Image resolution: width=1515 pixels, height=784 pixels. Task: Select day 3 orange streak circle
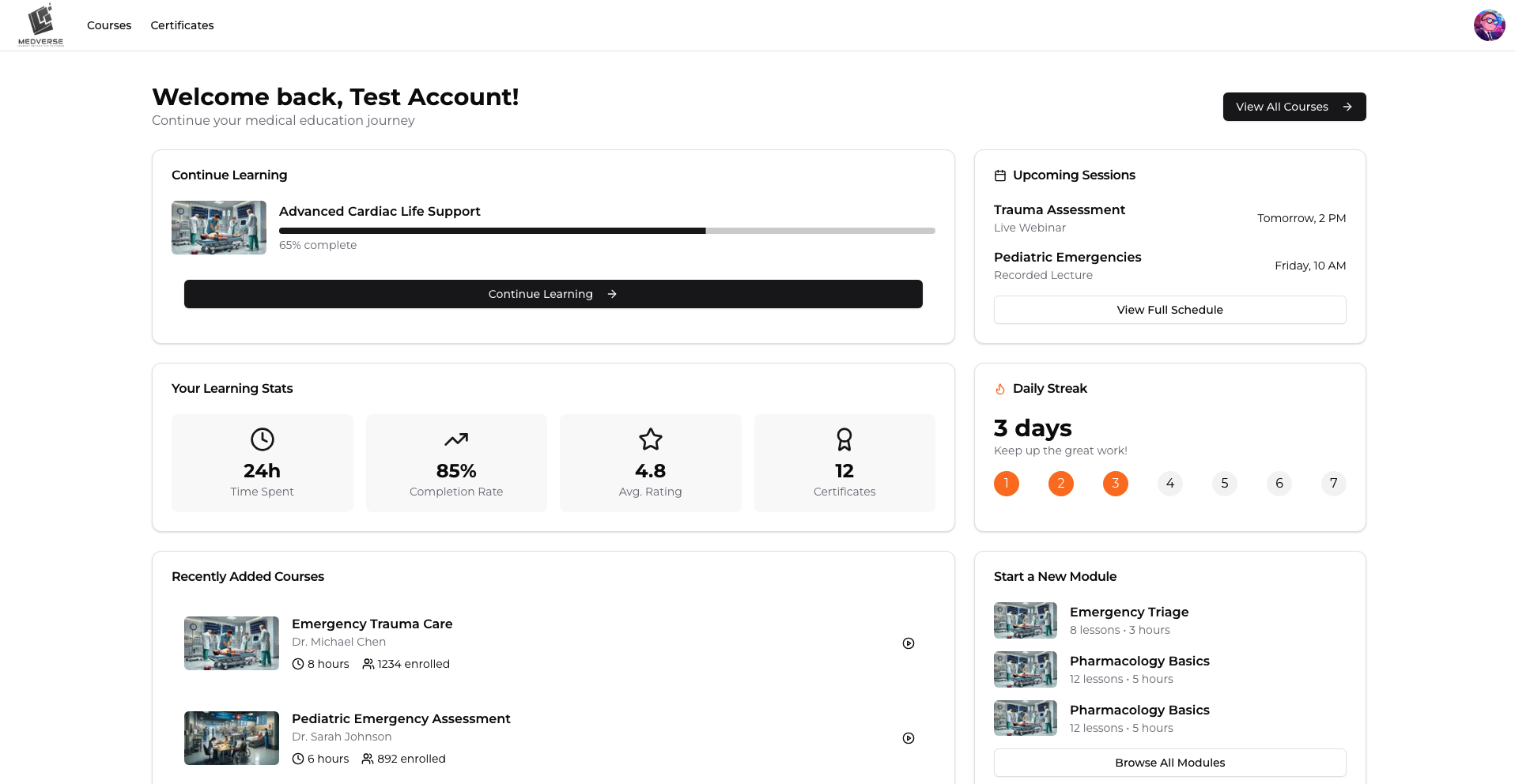1116,484
